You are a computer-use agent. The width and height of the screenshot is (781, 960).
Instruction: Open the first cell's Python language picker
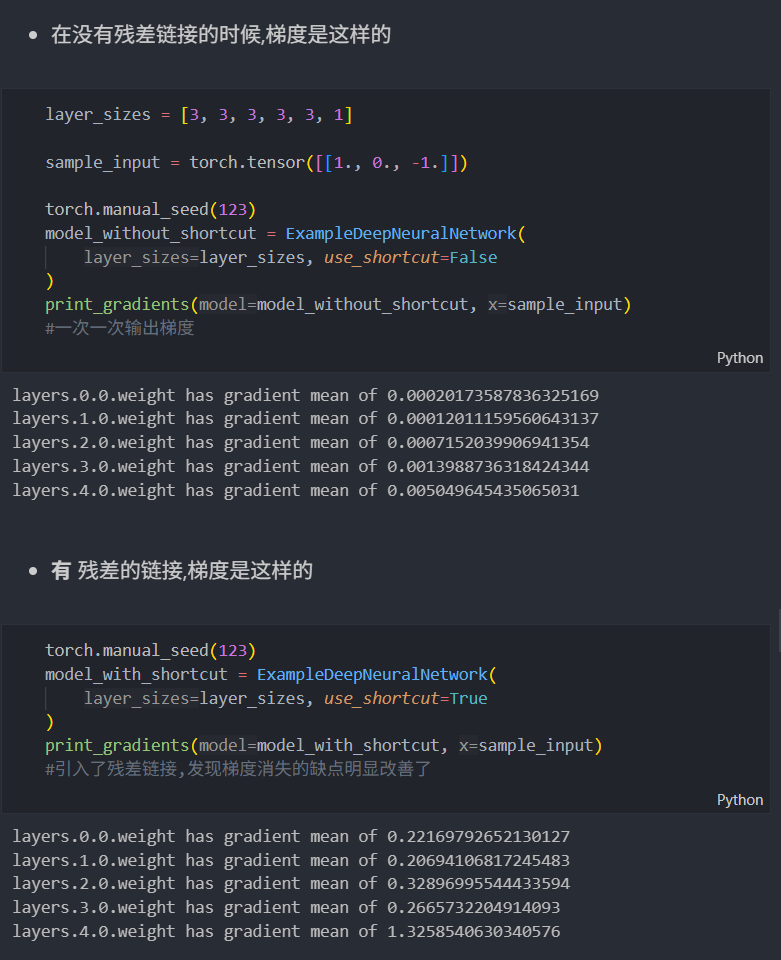pos(739,358)
